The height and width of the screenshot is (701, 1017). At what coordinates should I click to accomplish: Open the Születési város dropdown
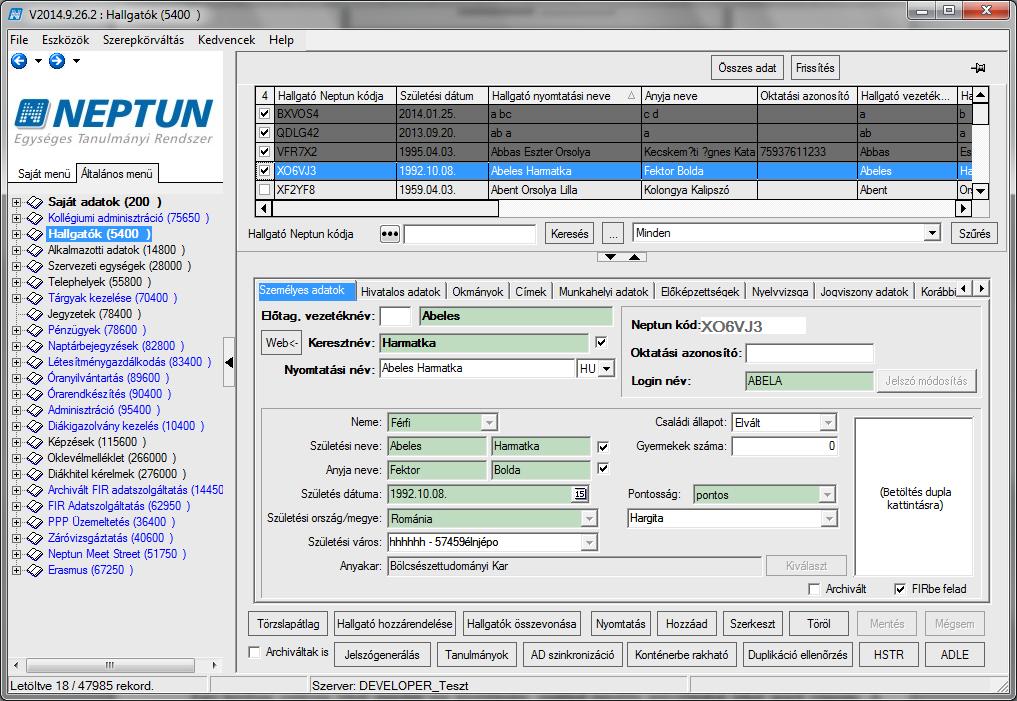pos(588,542)
